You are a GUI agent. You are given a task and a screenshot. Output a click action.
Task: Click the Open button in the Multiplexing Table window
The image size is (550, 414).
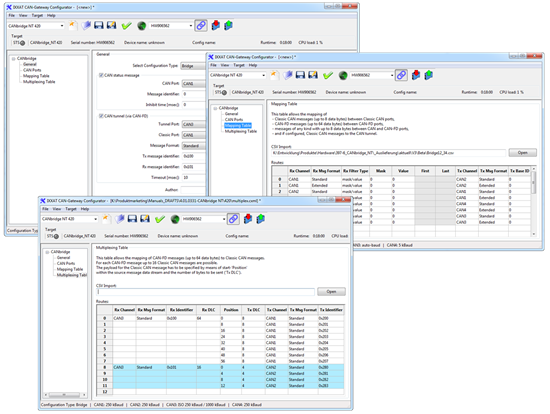click(331, 292)
